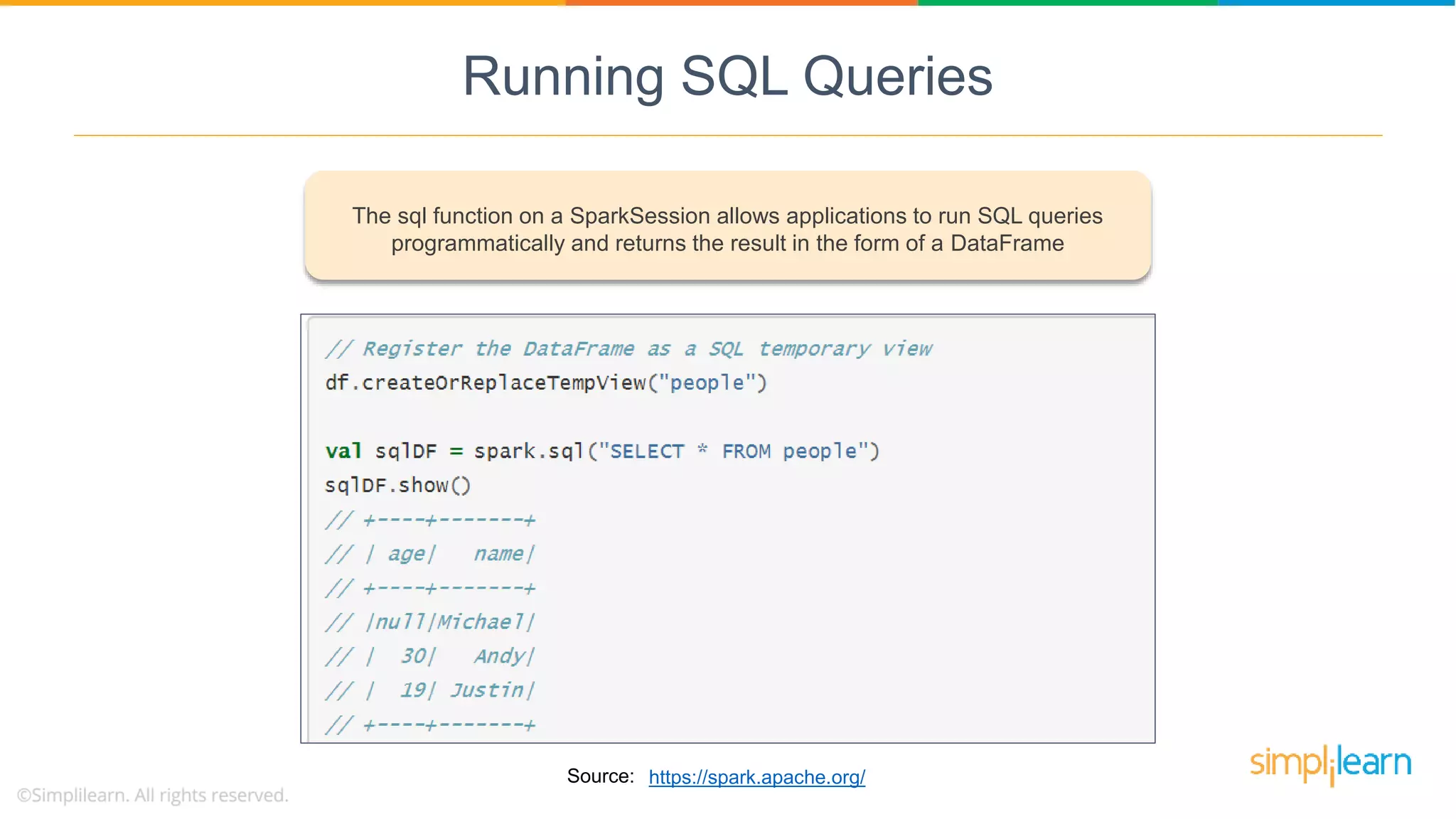This screenshot has height=819, width=1456.
Task: Select the orange SparkSession description box
Action: 727,226
